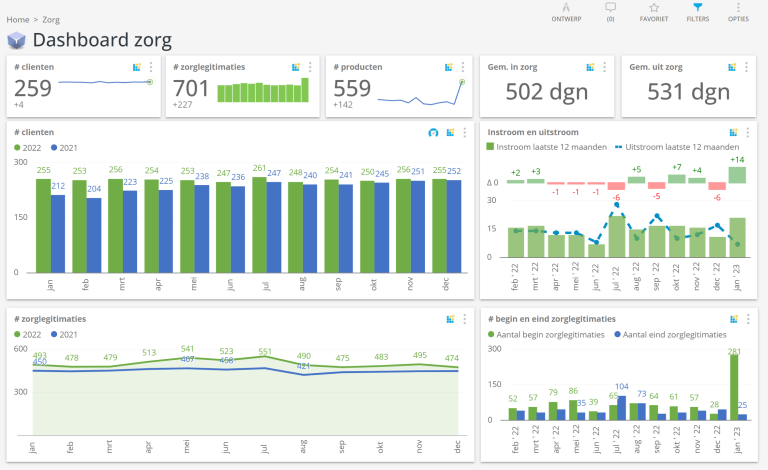Viewport: 768px width, 470px height.
Task: Open the Filters panel
Action: coord(697,11)
